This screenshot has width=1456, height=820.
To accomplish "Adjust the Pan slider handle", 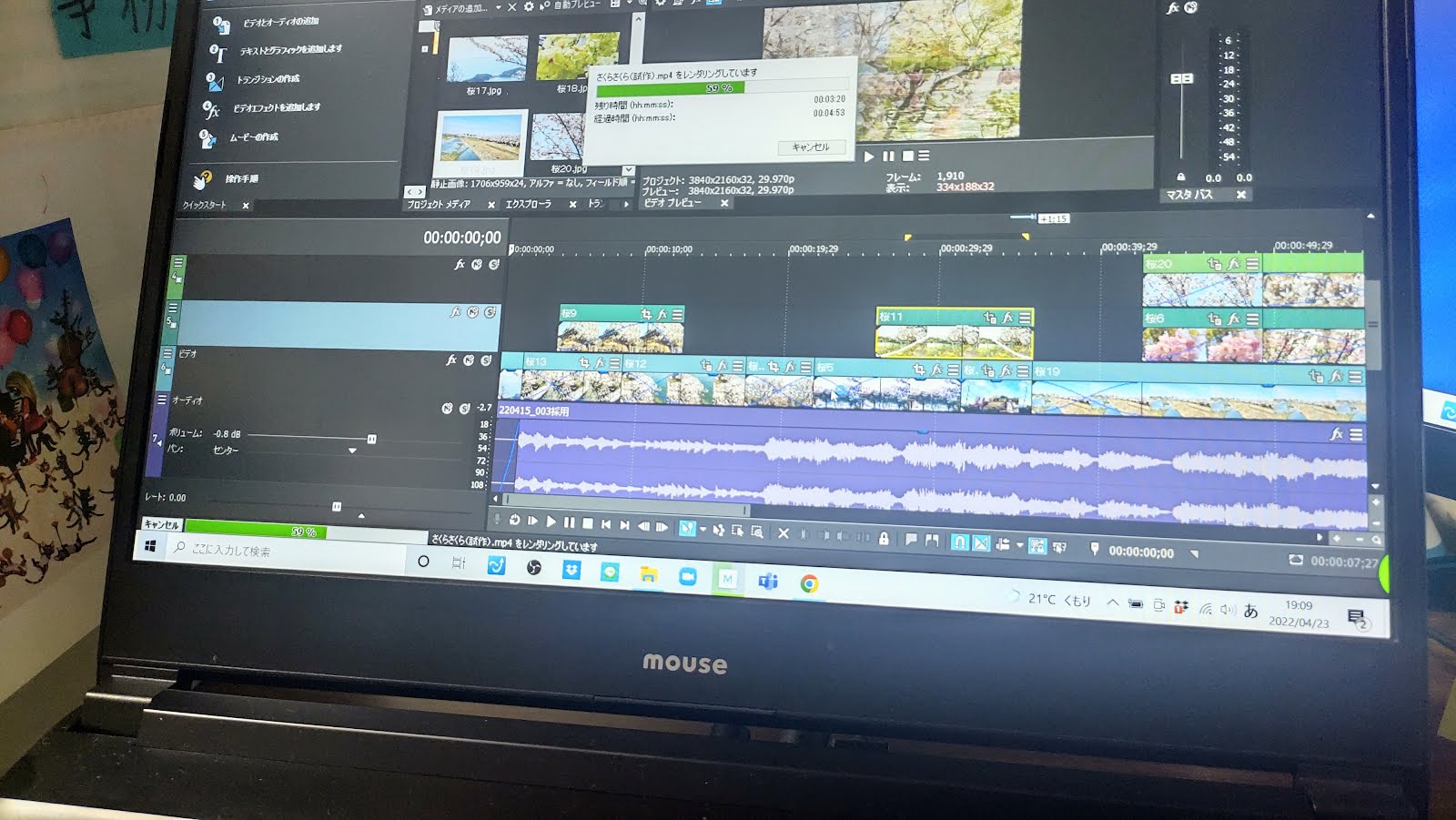I will [352, 450].
